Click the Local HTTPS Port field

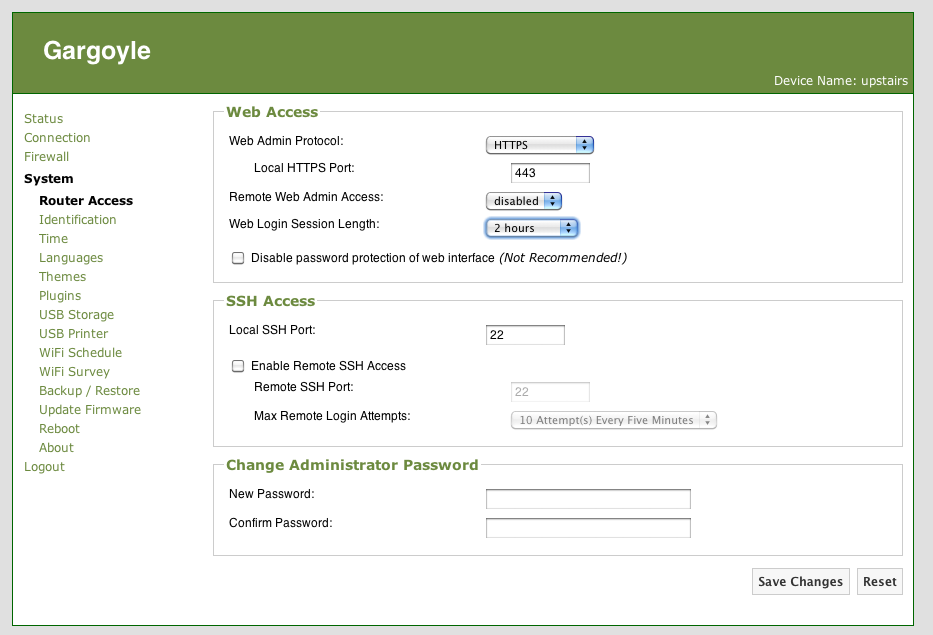pyautogui.click(x=549, y=173)
